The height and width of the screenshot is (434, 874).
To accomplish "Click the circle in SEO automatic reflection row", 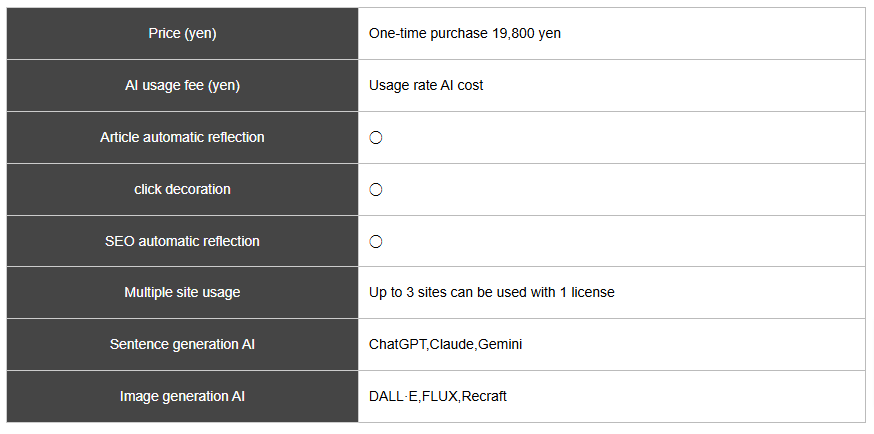I will [376, 241].
